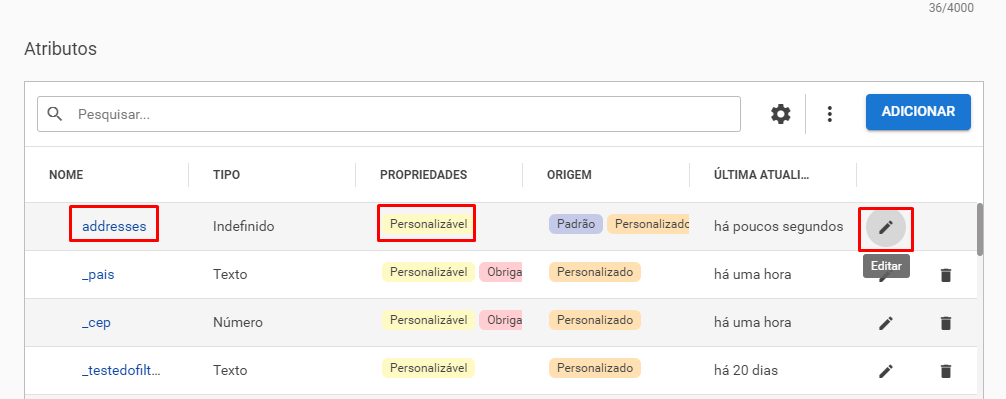This screenshot has height=399, width=1006.
Task: Edit the _testedofilt... attribute row
Action: pyautogui.click(x=885, y=371)
